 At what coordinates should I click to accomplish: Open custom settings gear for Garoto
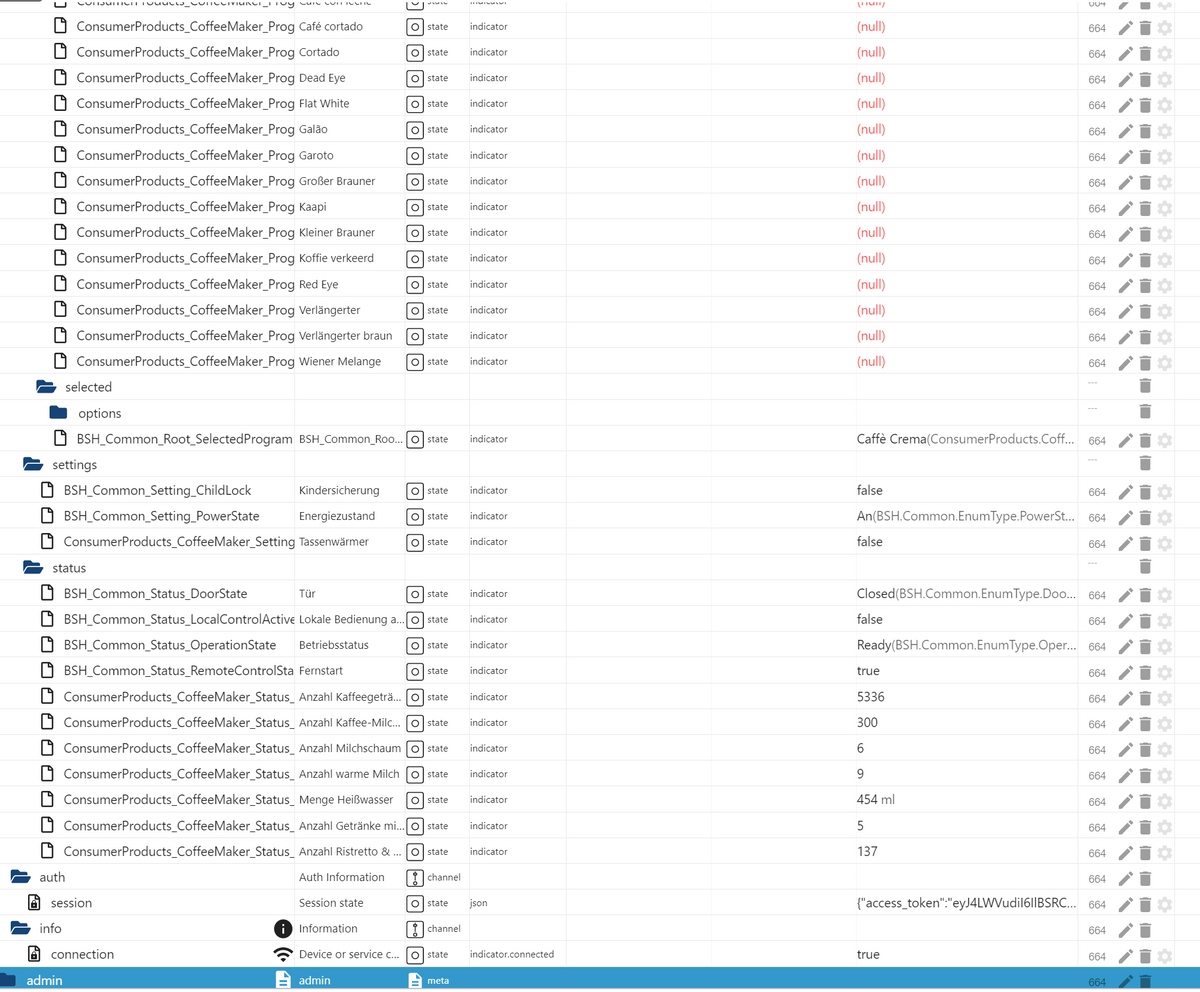pyautogui.click(x=1164, y=156)
